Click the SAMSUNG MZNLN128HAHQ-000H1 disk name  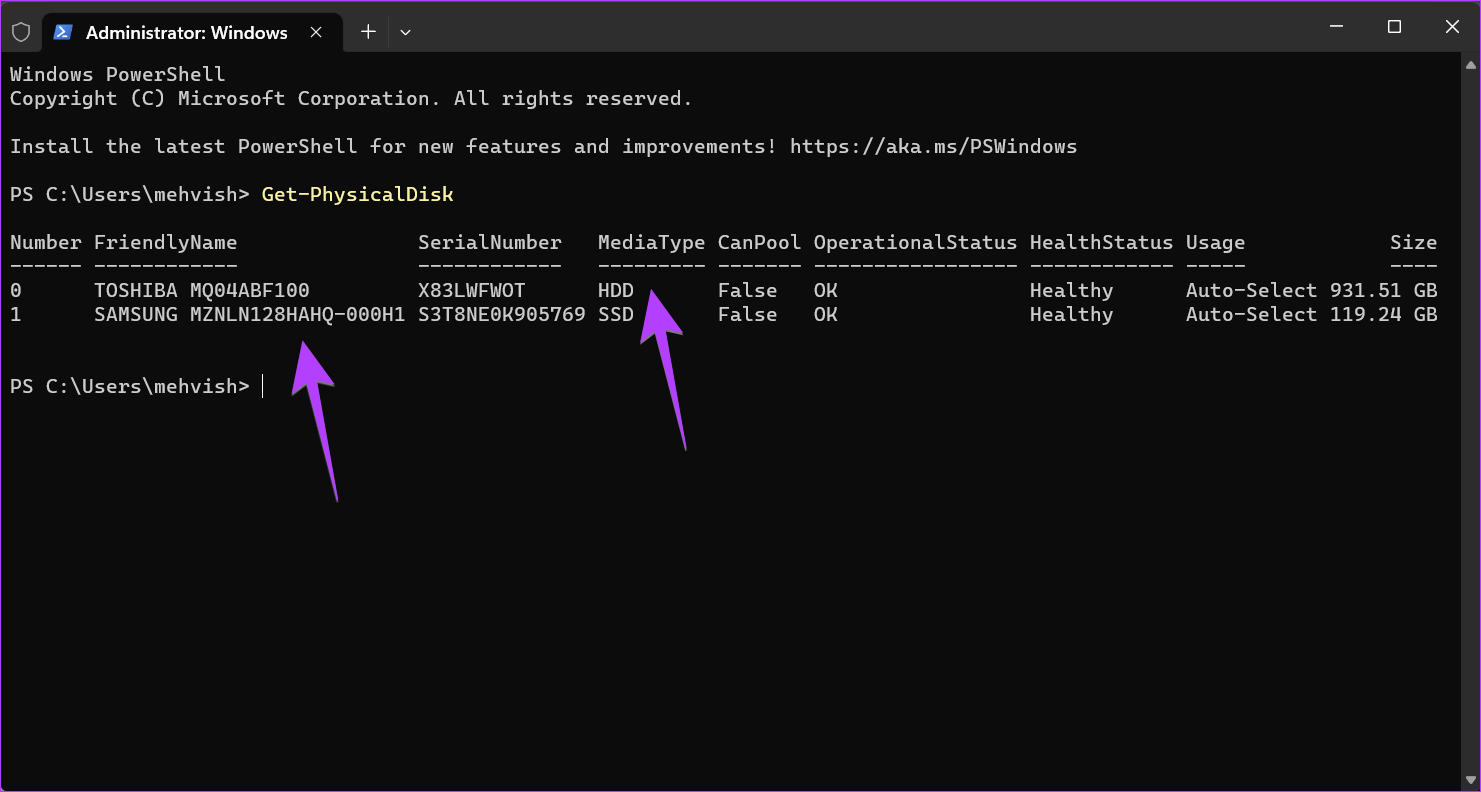pos(249,315)
